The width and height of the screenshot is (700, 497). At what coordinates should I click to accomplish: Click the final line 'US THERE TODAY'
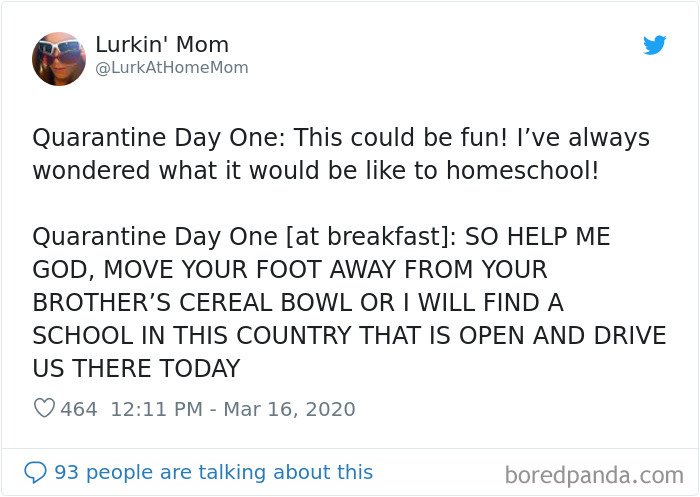click(137, 368)
